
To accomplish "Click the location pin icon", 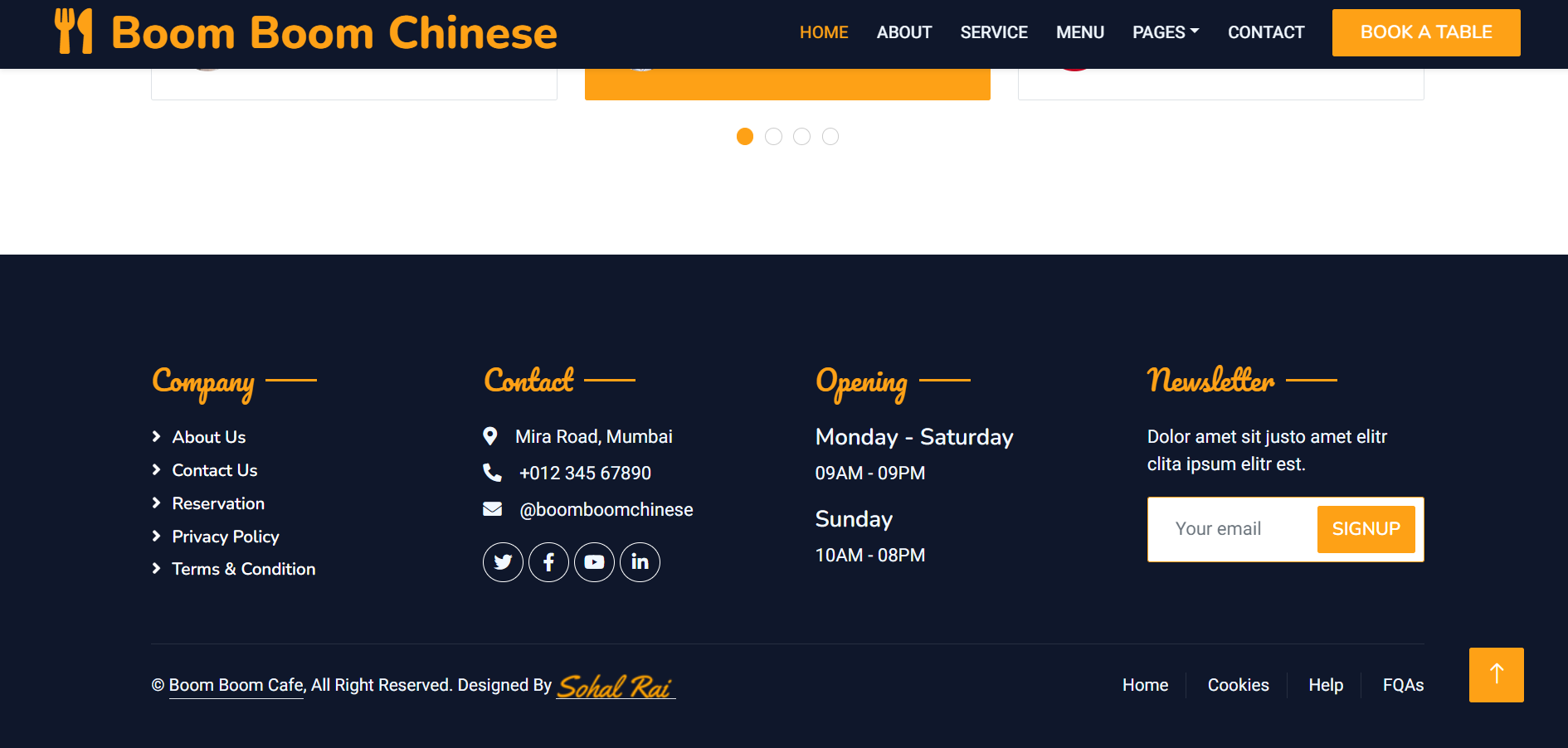I will pyautogui.click(x=490, y=436).
